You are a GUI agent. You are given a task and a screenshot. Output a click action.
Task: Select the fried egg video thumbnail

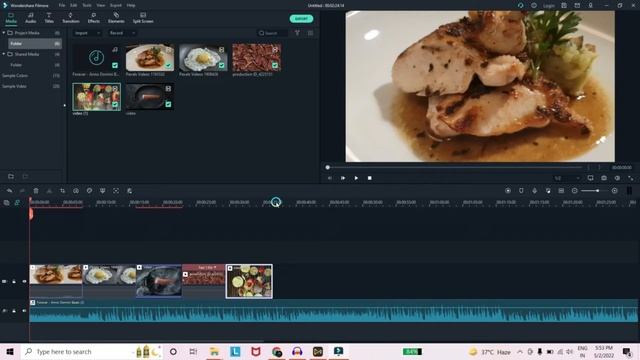tap(203, 58)
